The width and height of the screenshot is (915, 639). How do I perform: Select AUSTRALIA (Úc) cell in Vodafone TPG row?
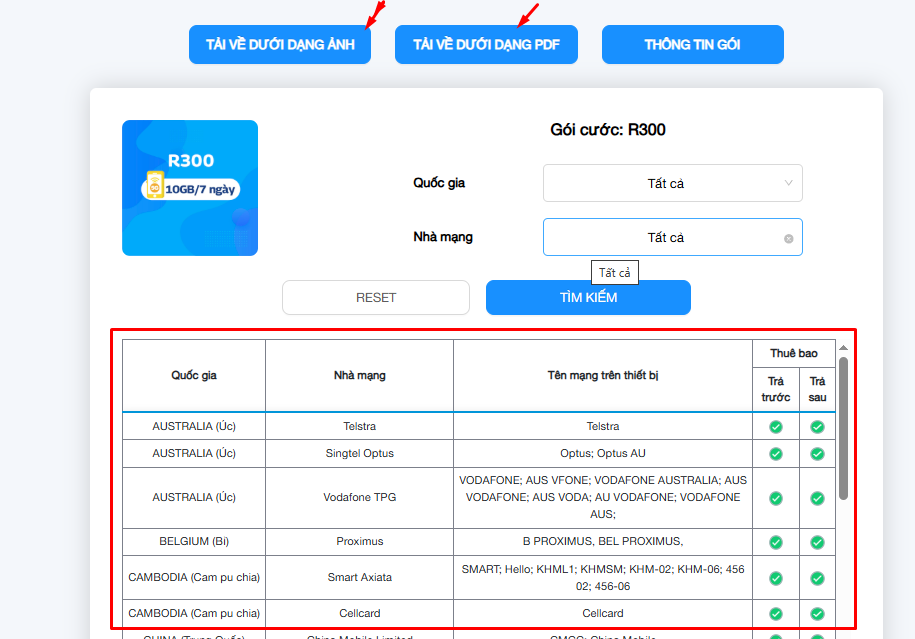194,497
